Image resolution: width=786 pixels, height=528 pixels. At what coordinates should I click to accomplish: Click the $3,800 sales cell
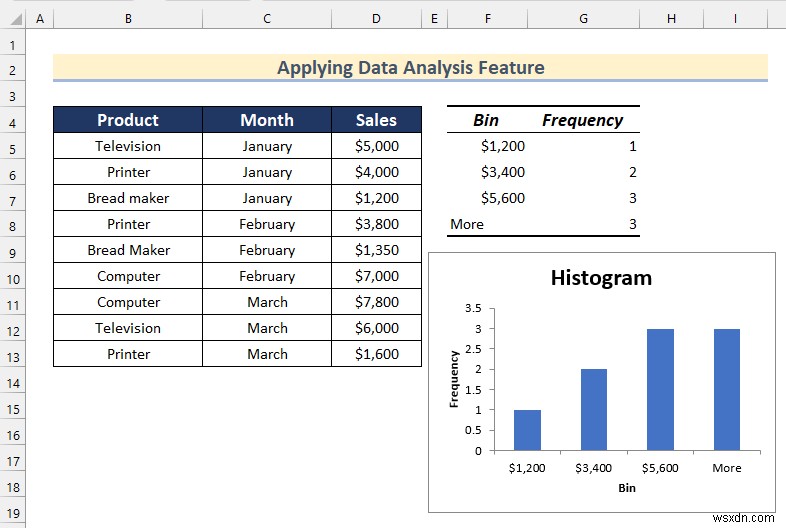pyautogui.click(x=376, y=224)
